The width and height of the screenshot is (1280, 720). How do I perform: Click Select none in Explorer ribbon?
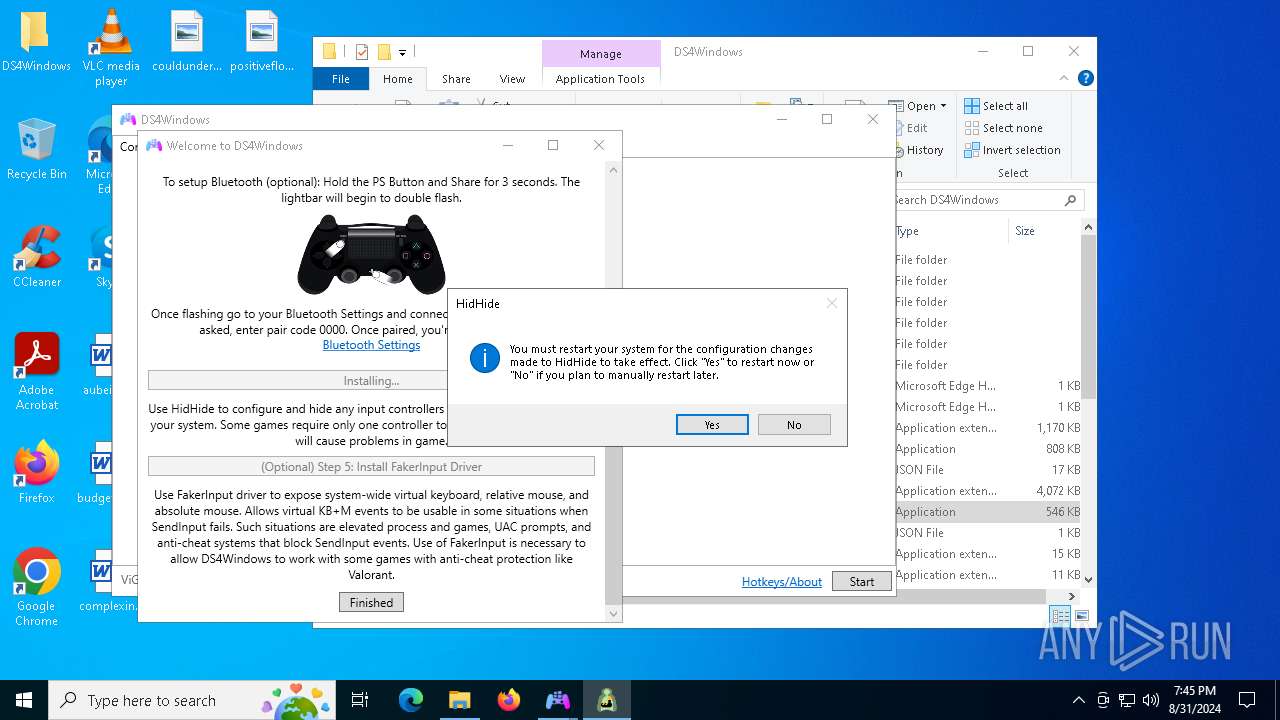(1003, 128)
